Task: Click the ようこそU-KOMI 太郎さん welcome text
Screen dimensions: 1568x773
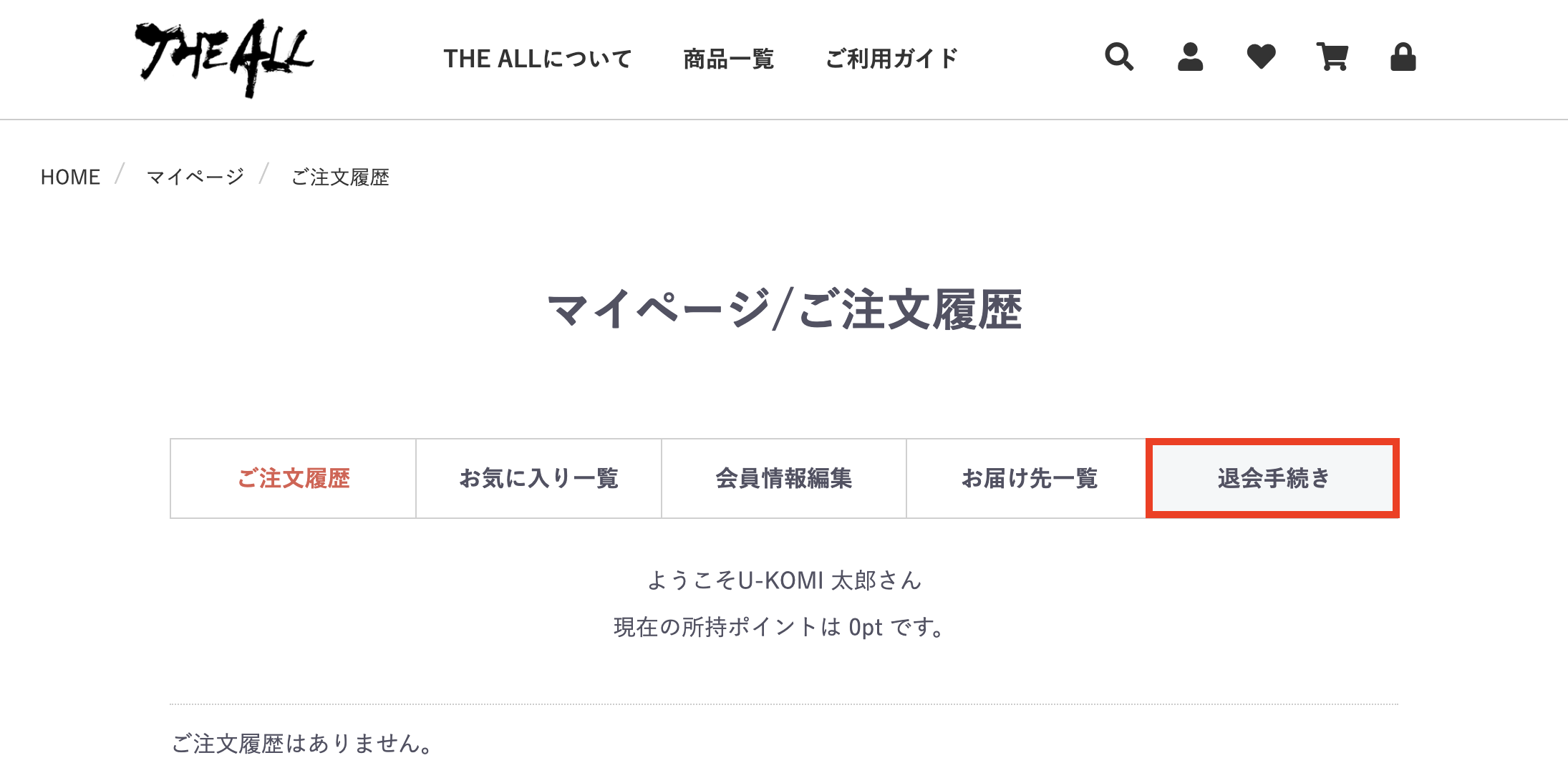Action: 784,580
